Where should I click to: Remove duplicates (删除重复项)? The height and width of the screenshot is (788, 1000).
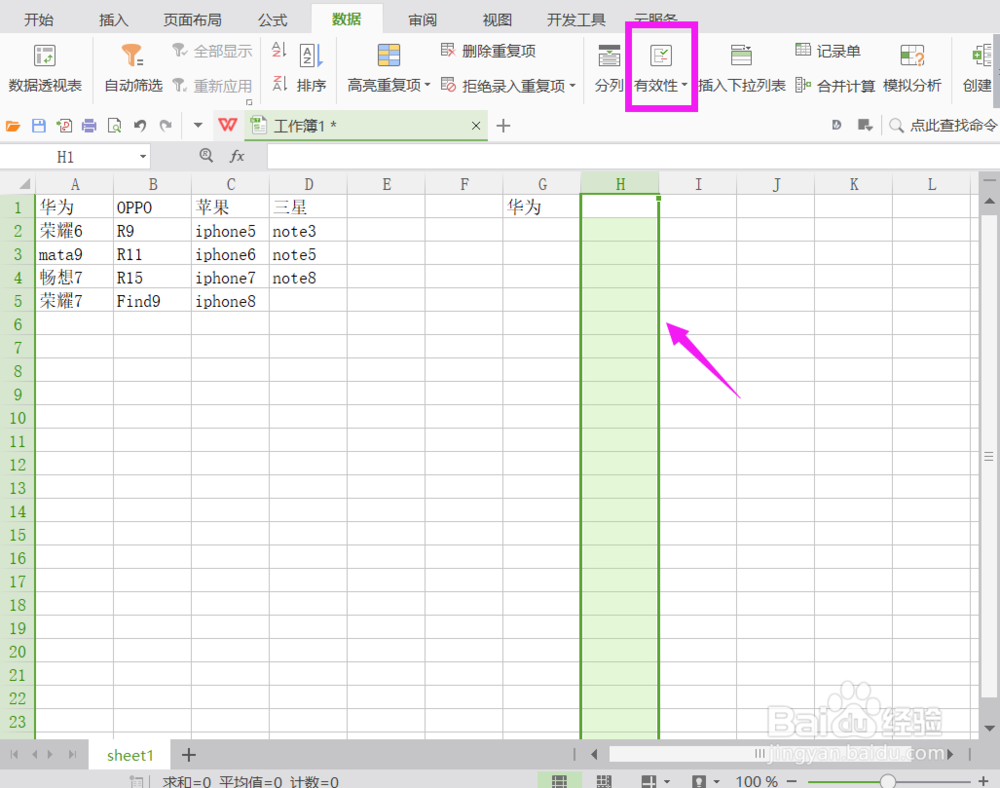489,51
